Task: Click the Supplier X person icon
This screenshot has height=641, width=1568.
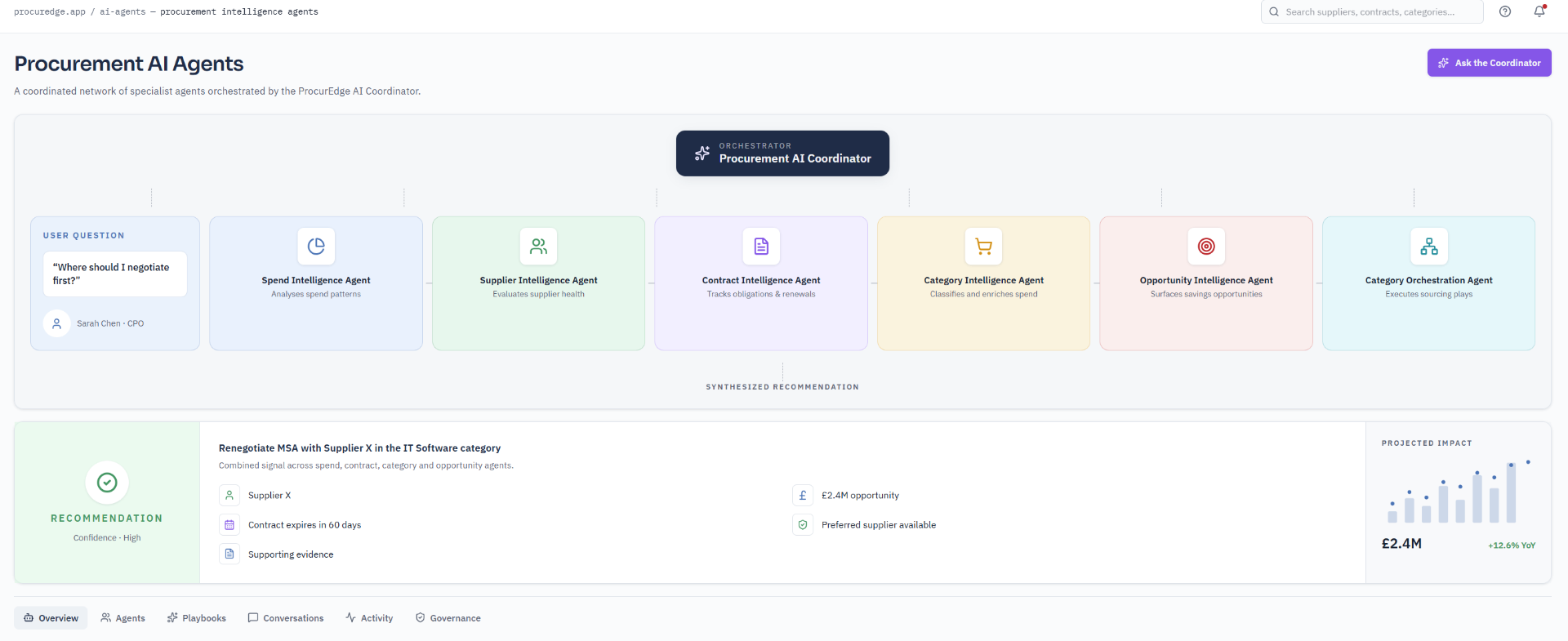Action: pyautogui.click(x=229, y=495)
